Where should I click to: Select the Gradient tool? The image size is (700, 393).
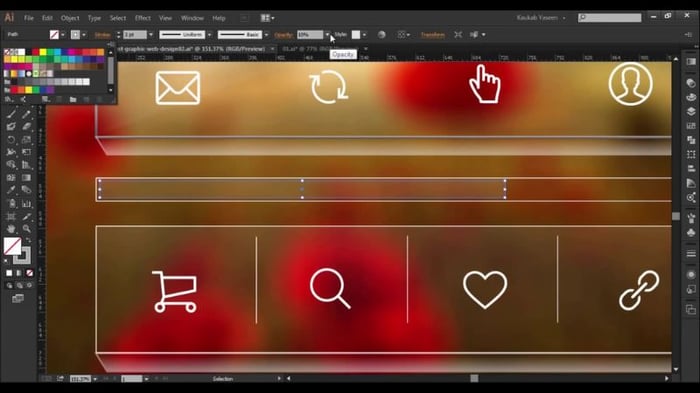click(26, 178)
